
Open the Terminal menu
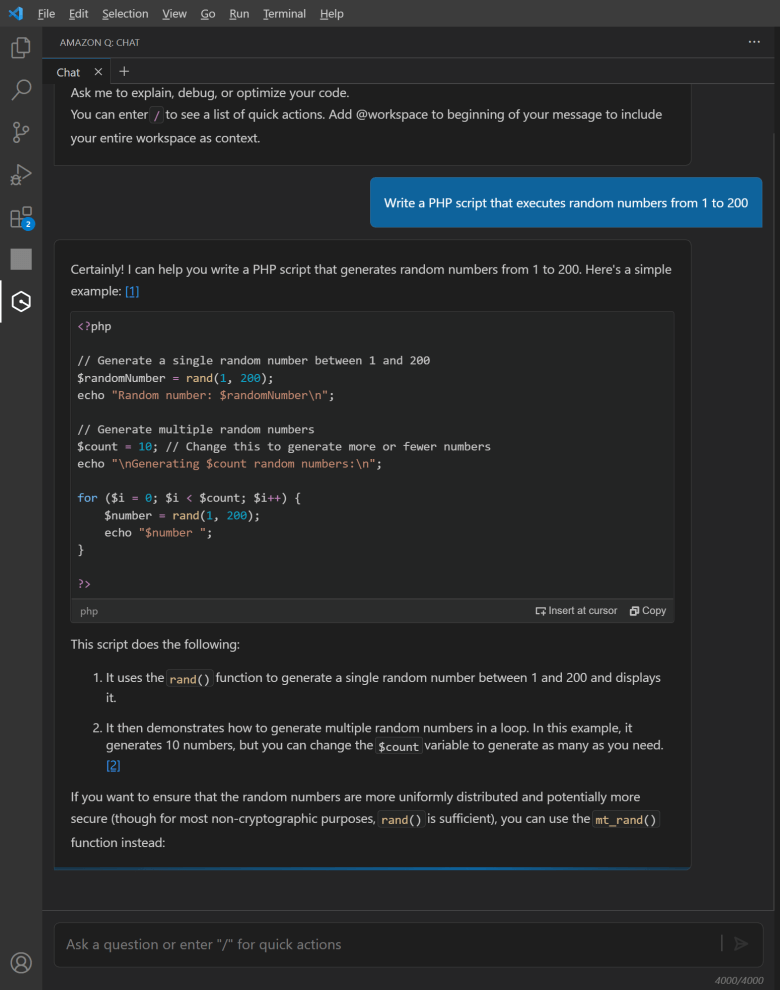pos(284,14)
